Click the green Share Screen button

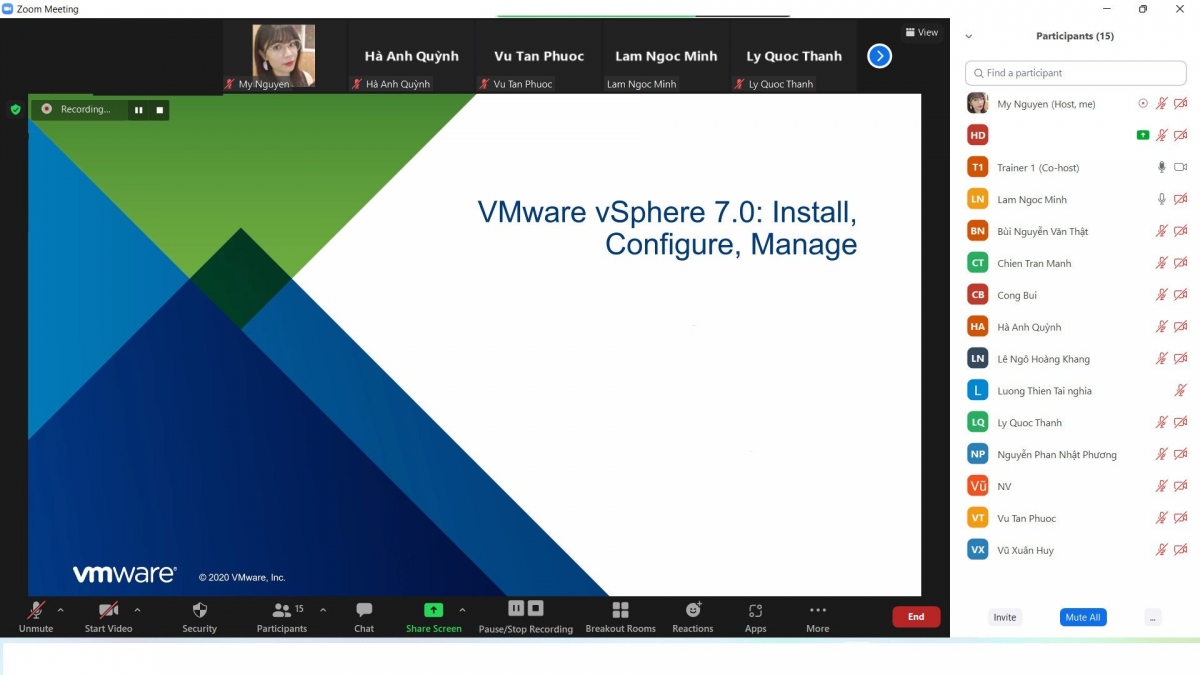pos(434,616)
